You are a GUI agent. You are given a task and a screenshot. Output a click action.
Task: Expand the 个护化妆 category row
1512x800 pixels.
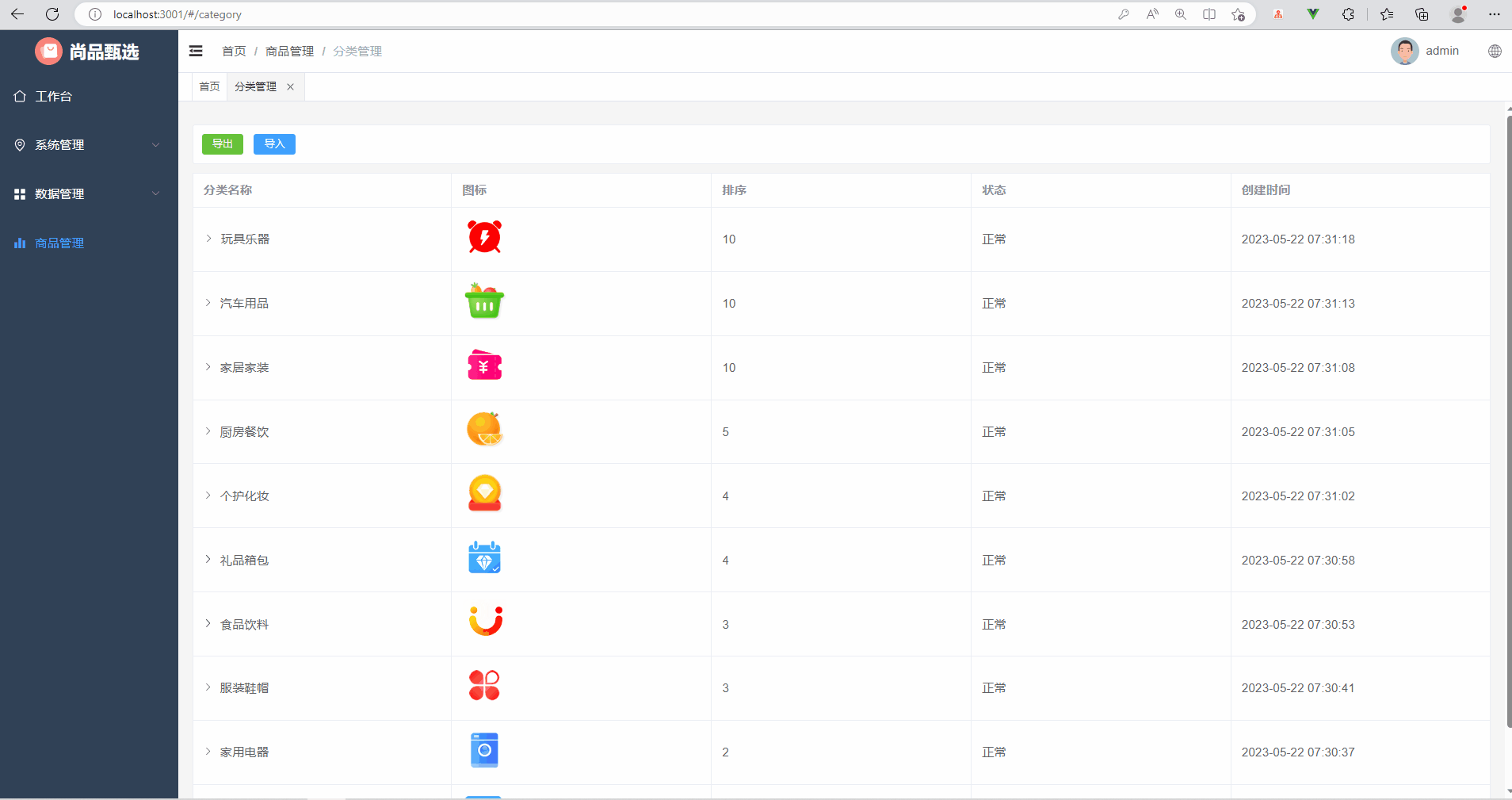tap(208, 496)
